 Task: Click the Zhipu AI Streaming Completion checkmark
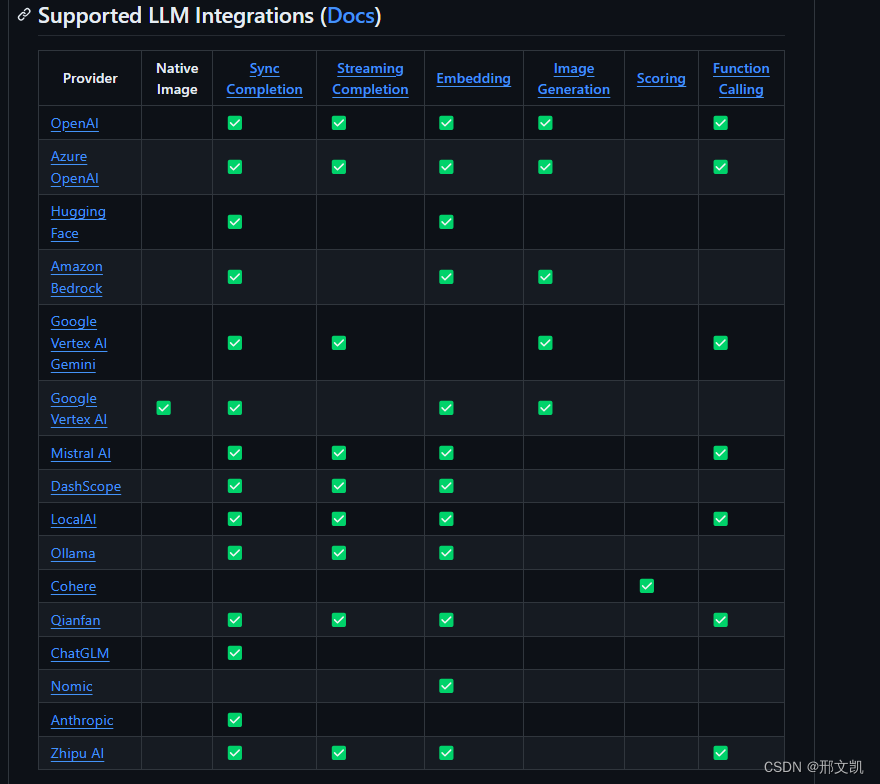coord(339,753)
